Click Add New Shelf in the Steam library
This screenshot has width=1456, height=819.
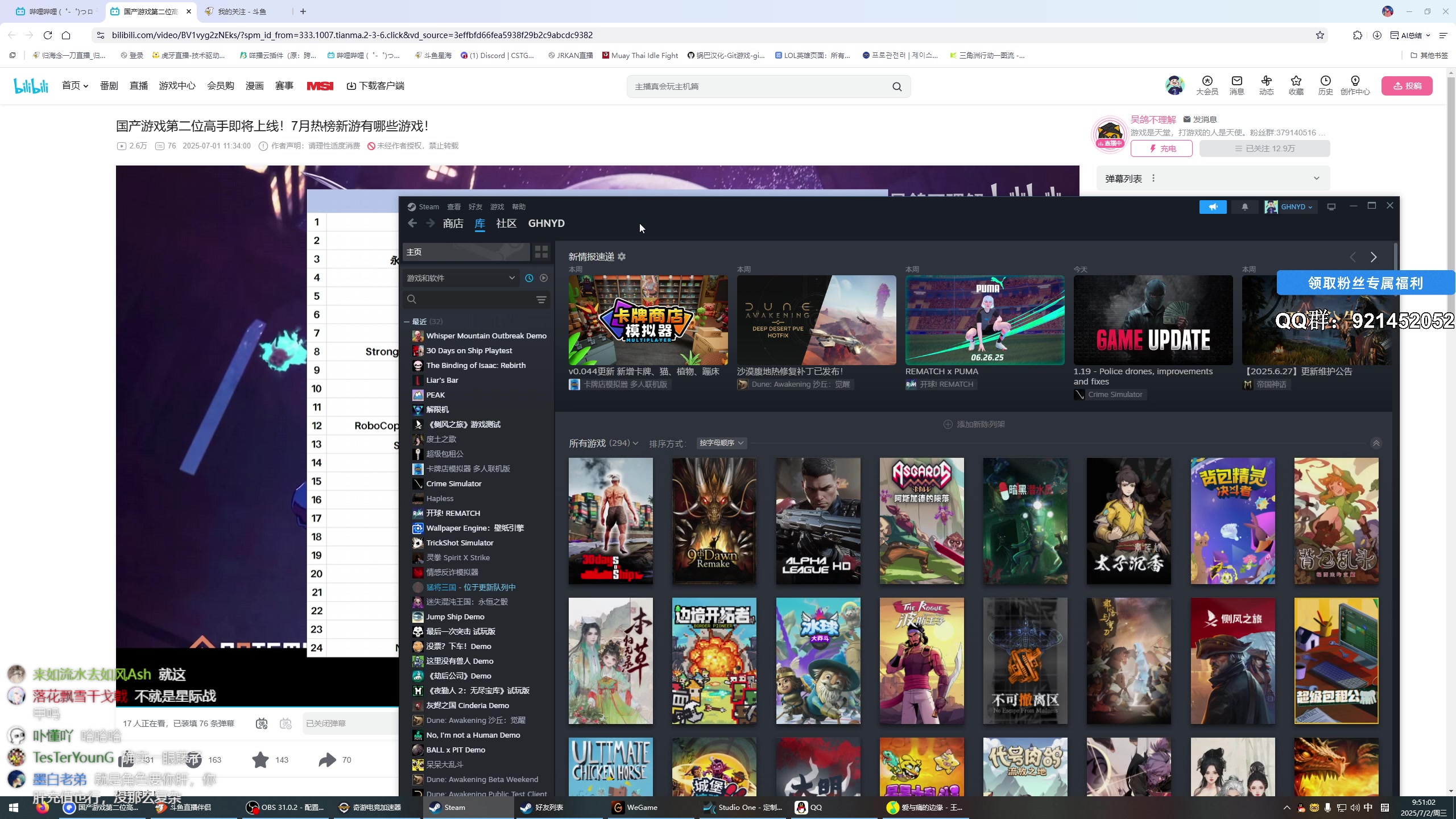click(x=974, y=425)
